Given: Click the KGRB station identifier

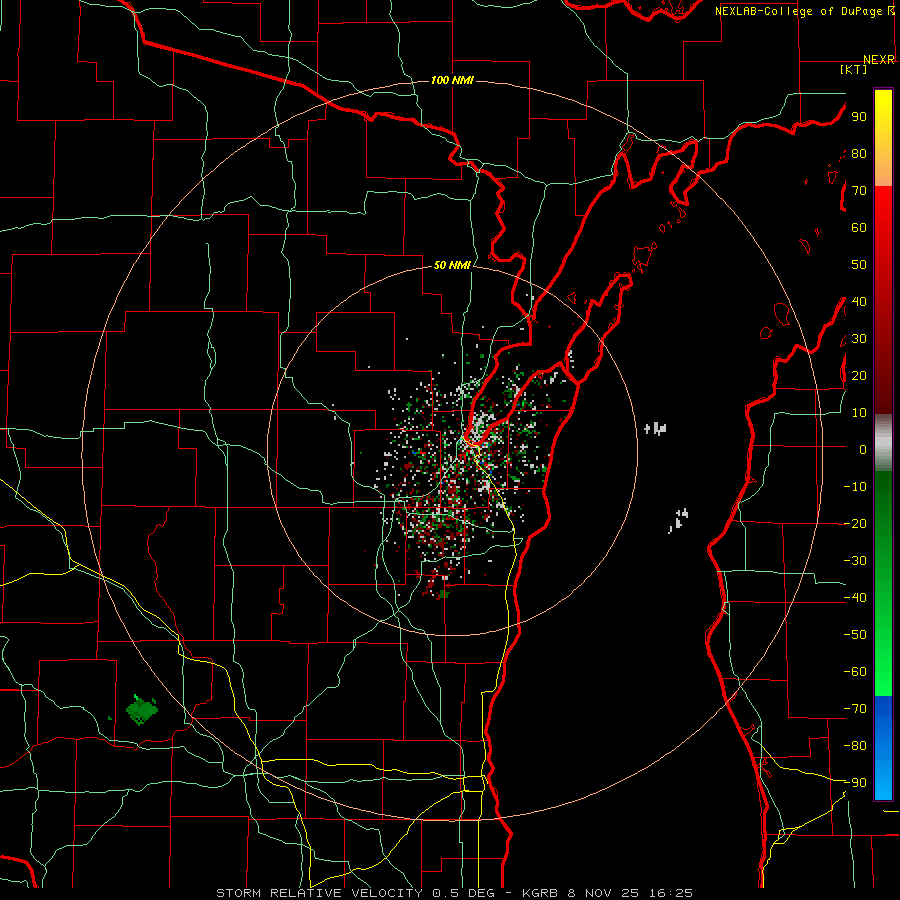Looking at the screenshot, I should coord(540,893).
